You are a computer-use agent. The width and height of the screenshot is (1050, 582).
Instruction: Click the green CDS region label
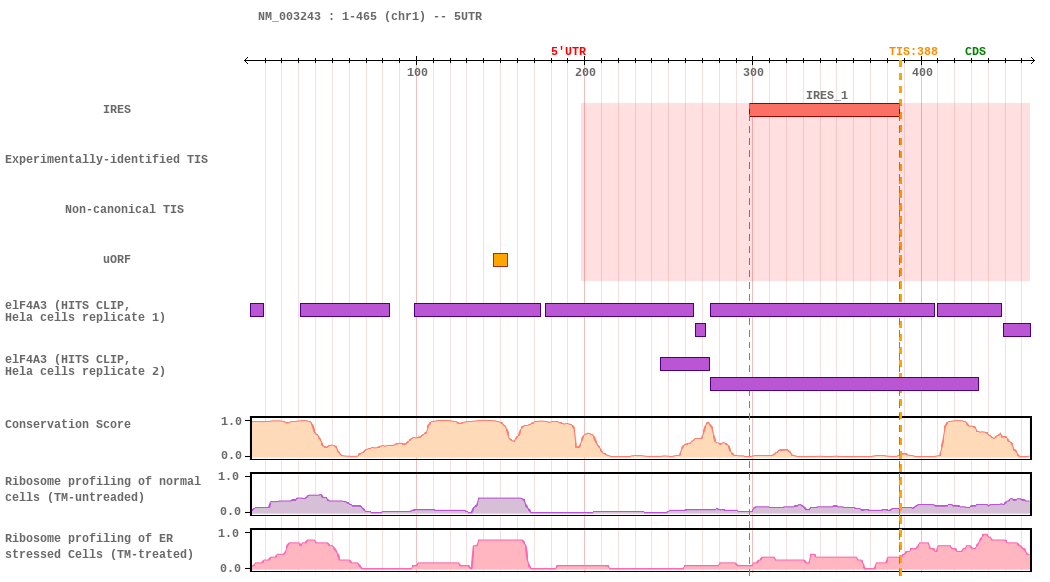[975, 52]
